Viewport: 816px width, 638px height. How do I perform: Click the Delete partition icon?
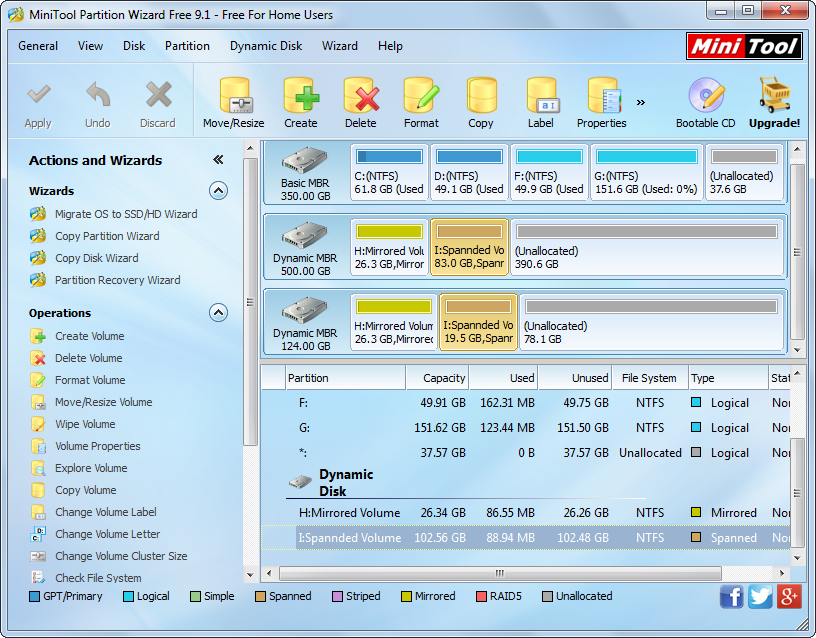tap(361, 95)
